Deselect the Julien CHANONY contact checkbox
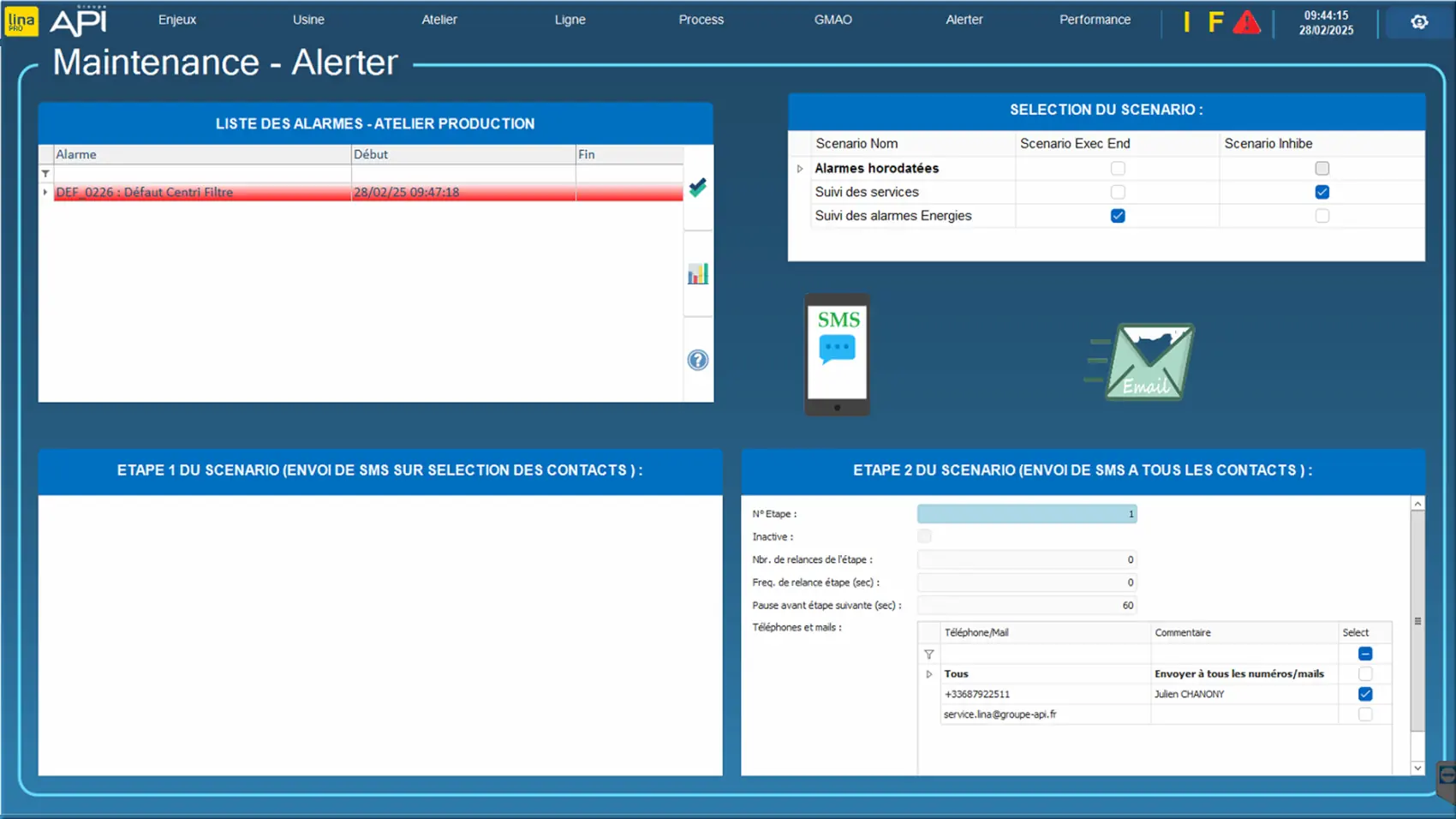1456x819 pixels. click(x=1365, y=694)
